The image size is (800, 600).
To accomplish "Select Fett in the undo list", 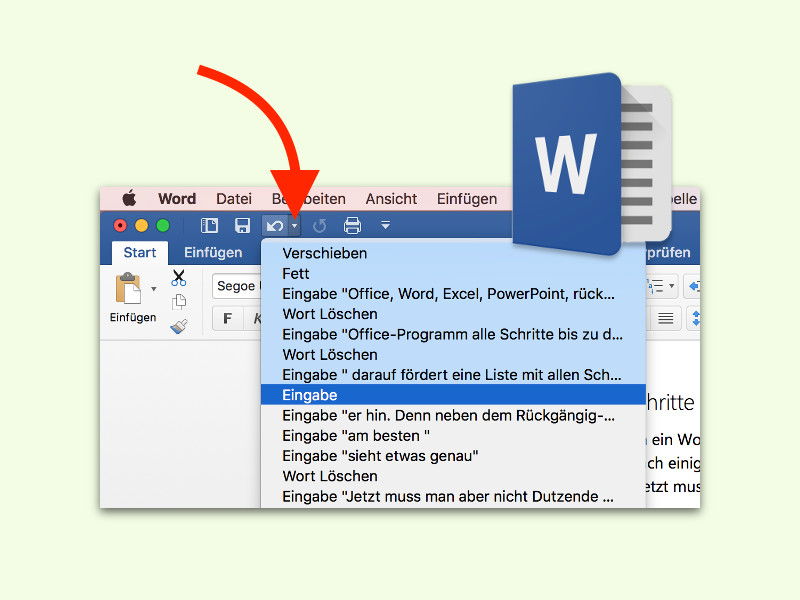I will coord(453,273).
